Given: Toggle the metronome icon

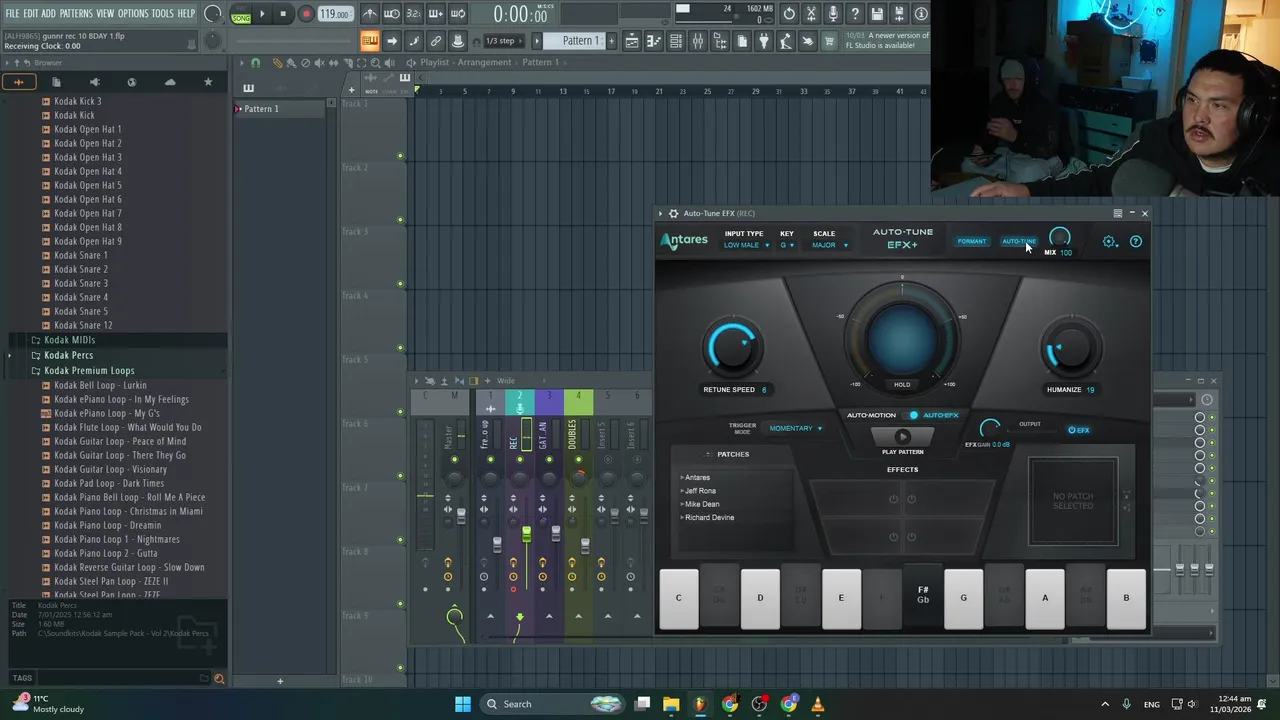Looking at the screenshot, I should click(370, 14).
